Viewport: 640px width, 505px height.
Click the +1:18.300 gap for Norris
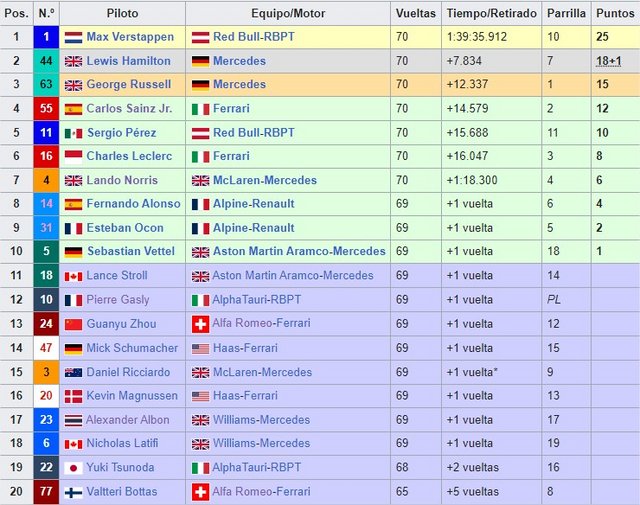tap(472, 180)
